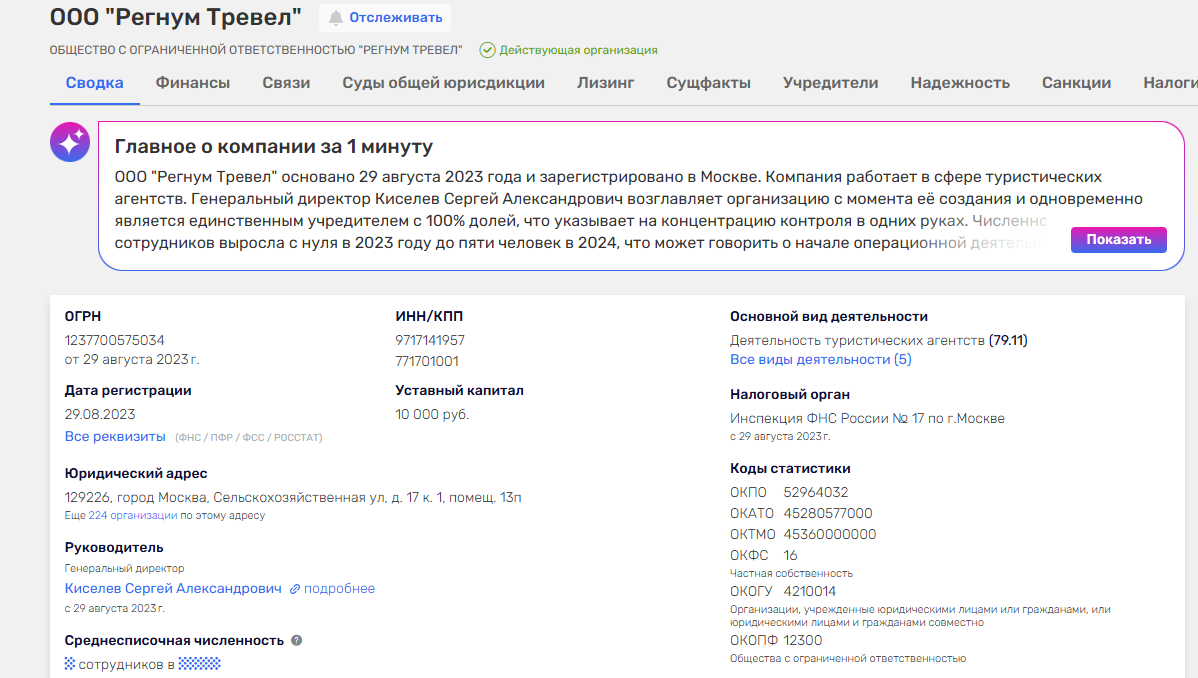
Task: Expand Все виды деятельности (5) list
Action: pos(820,359)
